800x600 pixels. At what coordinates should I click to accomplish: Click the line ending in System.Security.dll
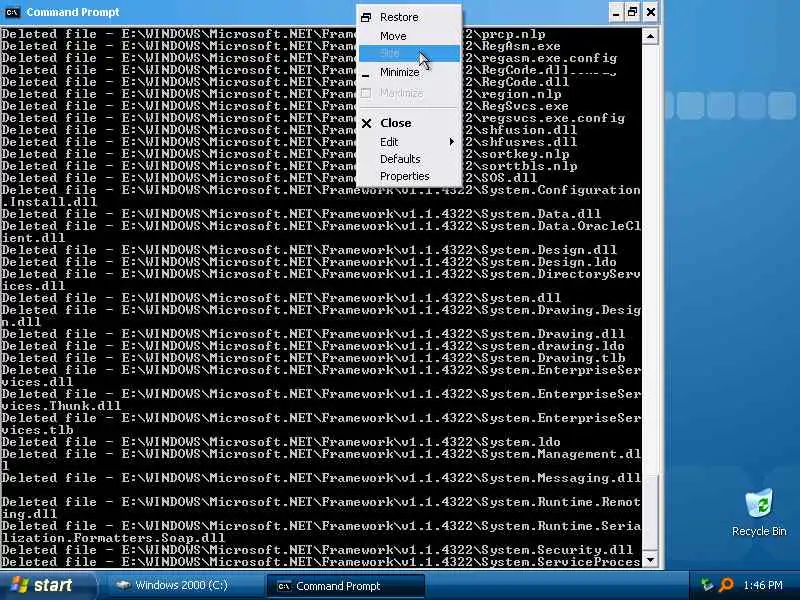[x=317, y=550]
